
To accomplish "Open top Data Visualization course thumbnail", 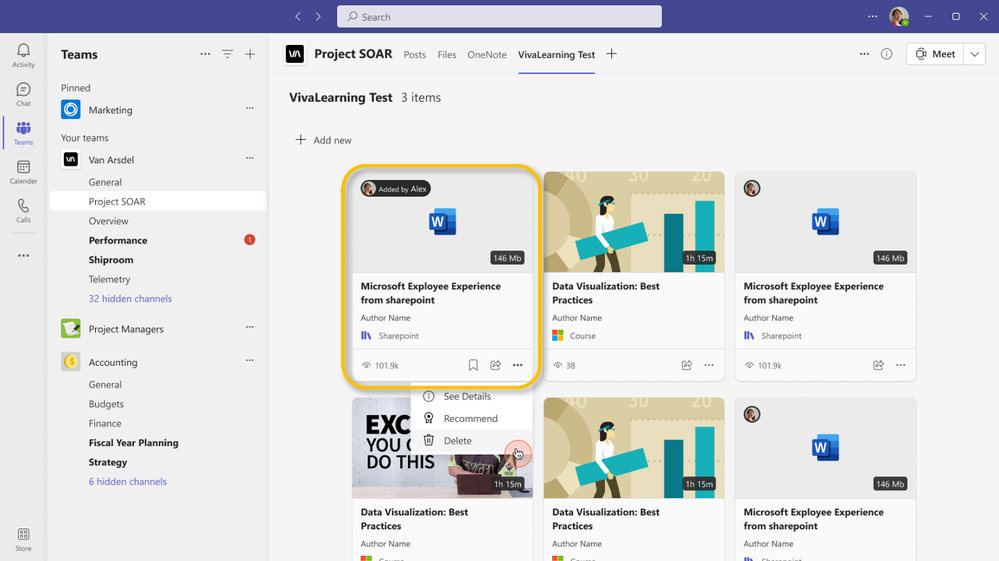I will click(x=634, y=222).
